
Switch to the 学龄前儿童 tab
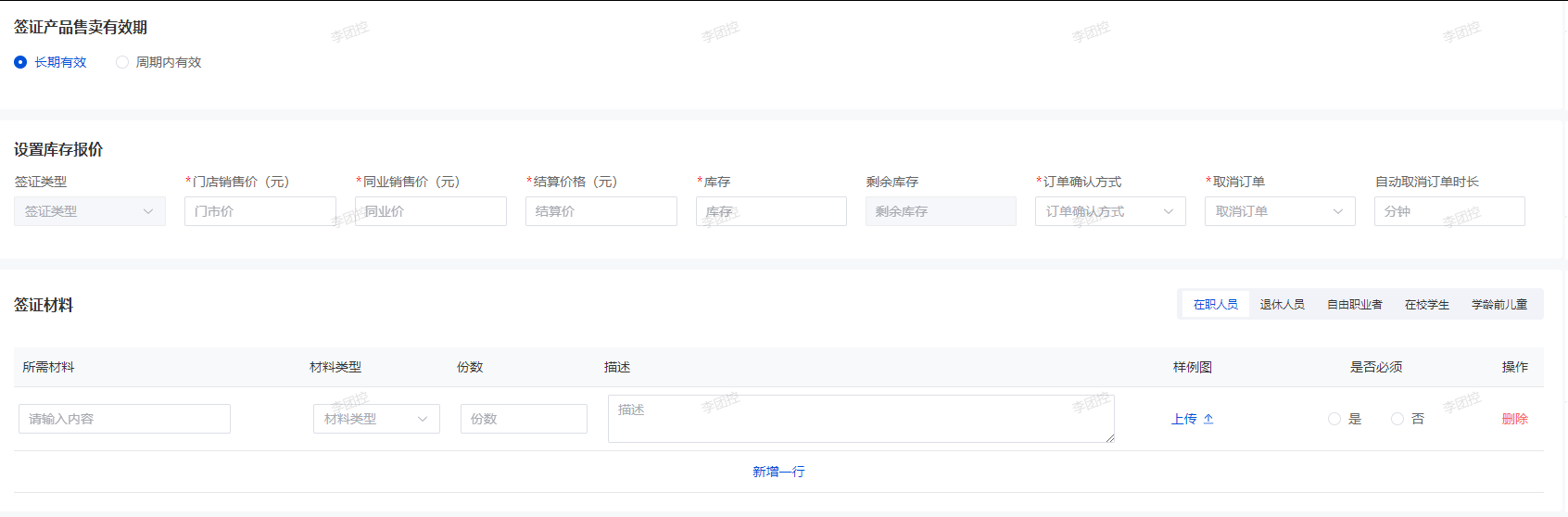[x=1498, y=304]
